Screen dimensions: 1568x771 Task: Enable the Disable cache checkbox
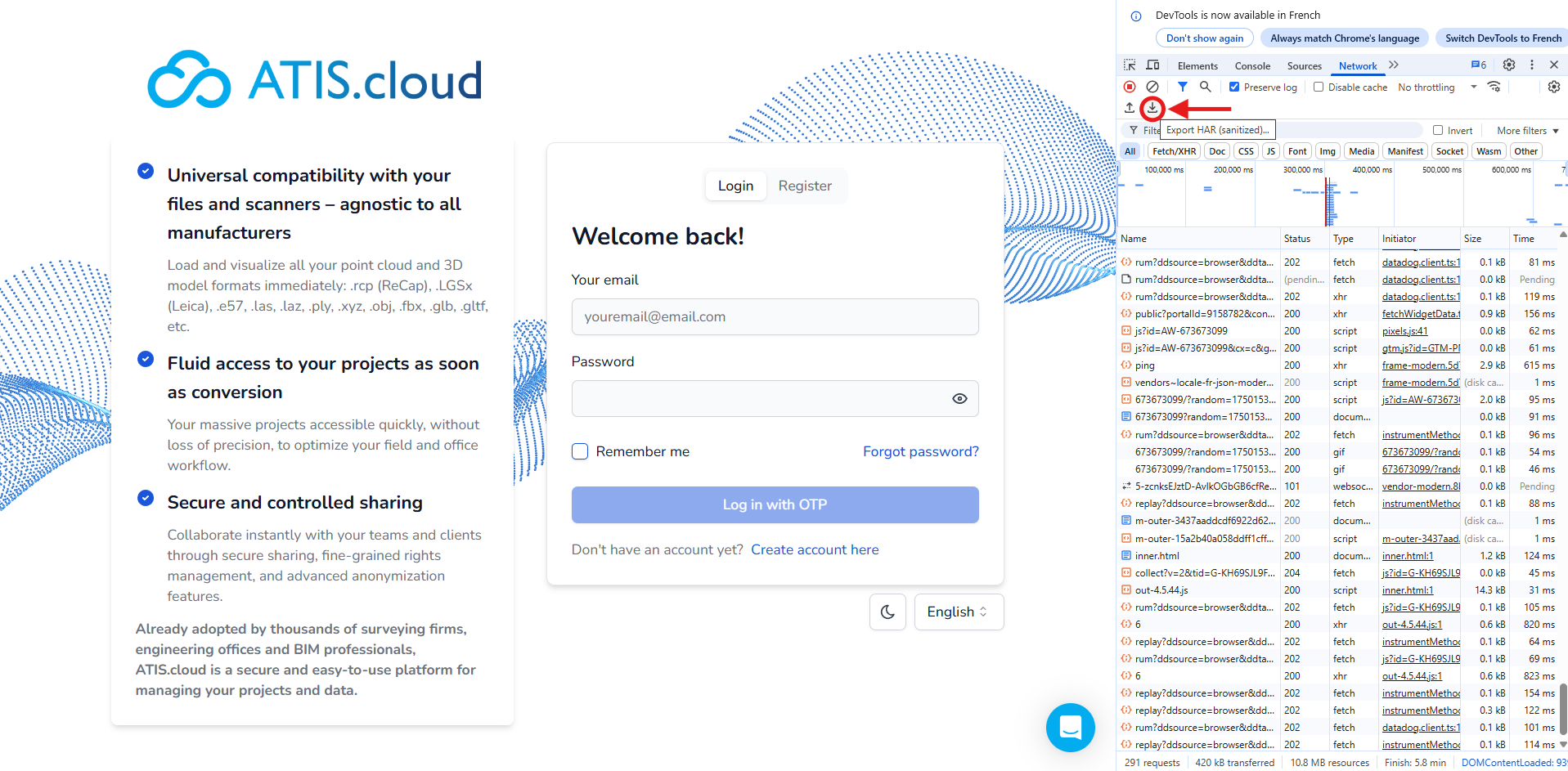(1319, 87)
